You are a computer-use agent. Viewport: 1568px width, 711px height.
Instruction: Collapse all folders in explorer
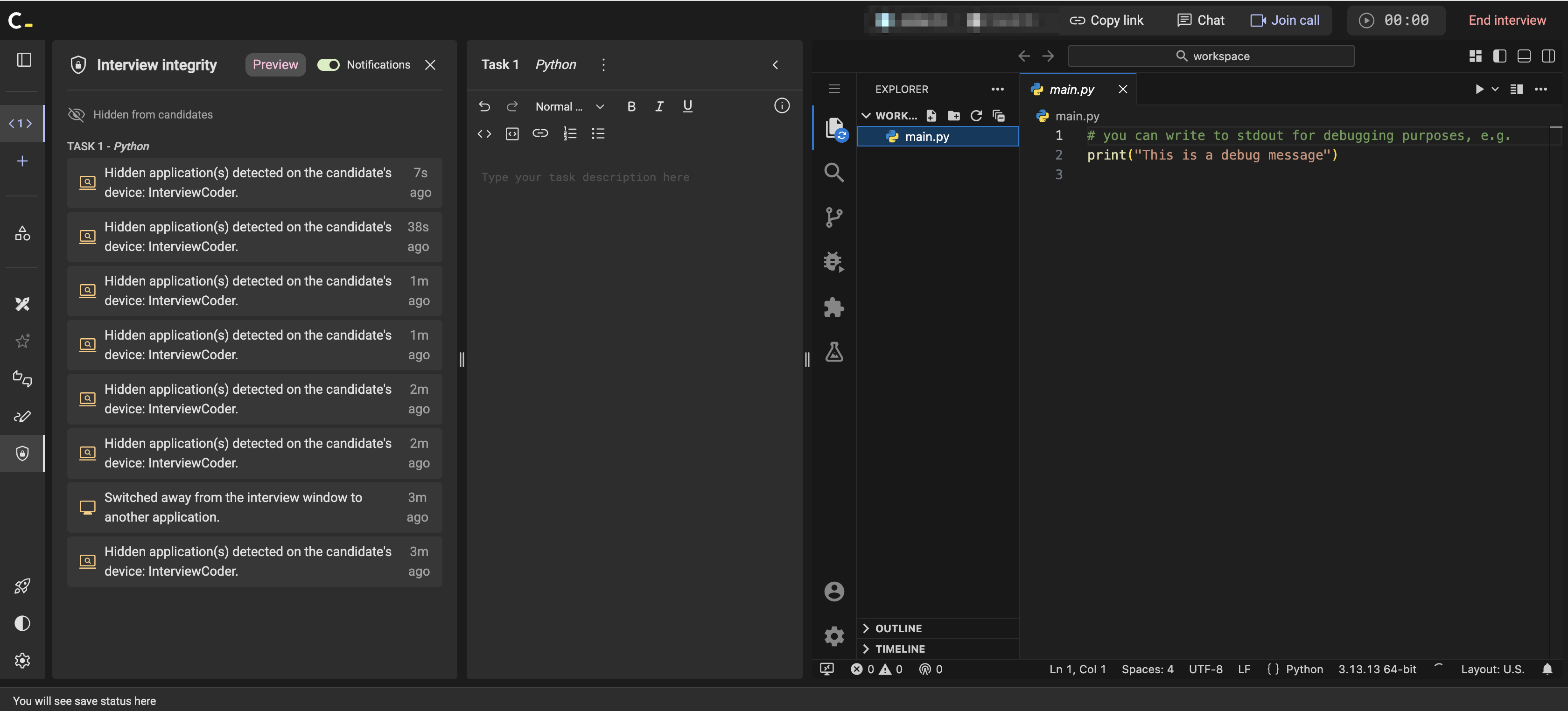coord(998,116)
